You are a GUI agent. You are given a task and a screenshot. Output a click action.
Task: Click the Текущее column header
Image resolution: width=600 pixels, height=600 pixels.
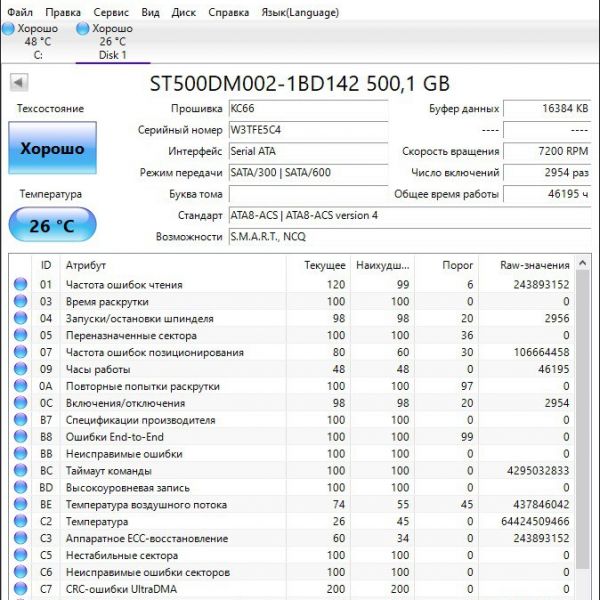click(x=318, y=265)
